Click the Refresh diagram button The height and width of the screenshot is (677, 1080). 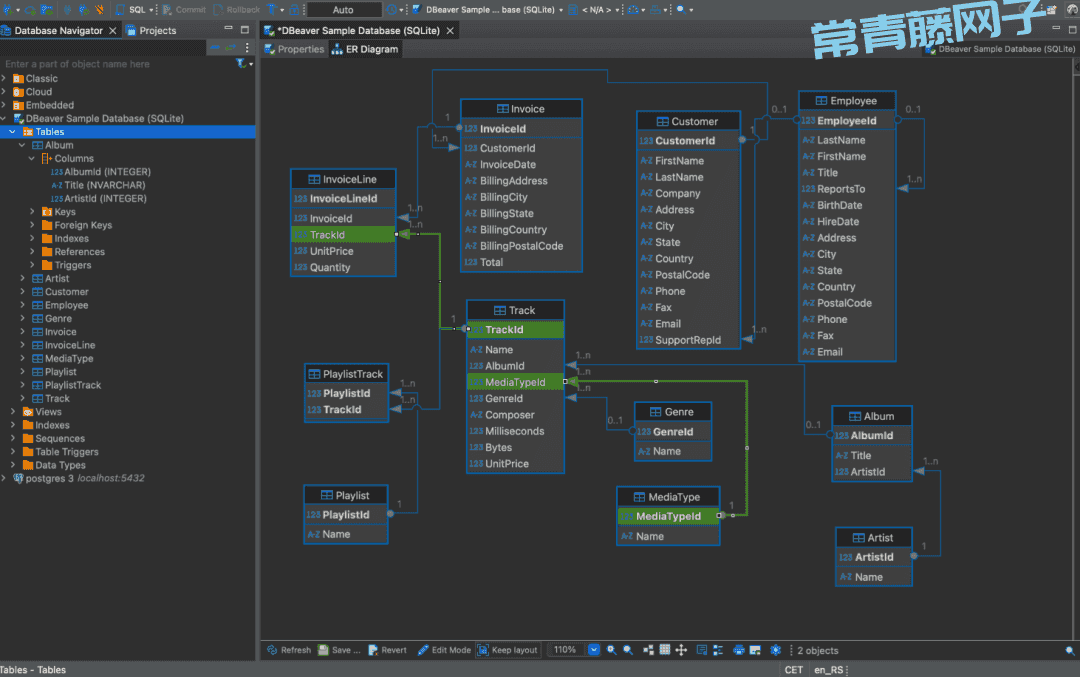coord(289,650)
